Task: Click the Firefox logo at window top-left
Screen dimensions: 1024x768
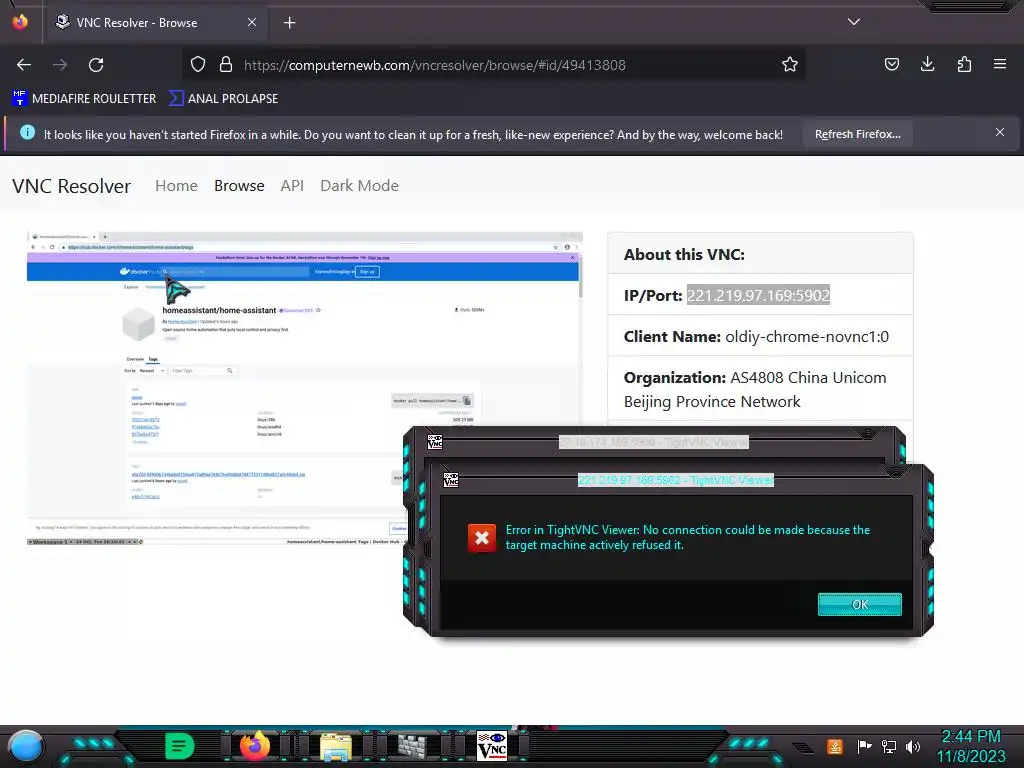Action: coord(20,22)
